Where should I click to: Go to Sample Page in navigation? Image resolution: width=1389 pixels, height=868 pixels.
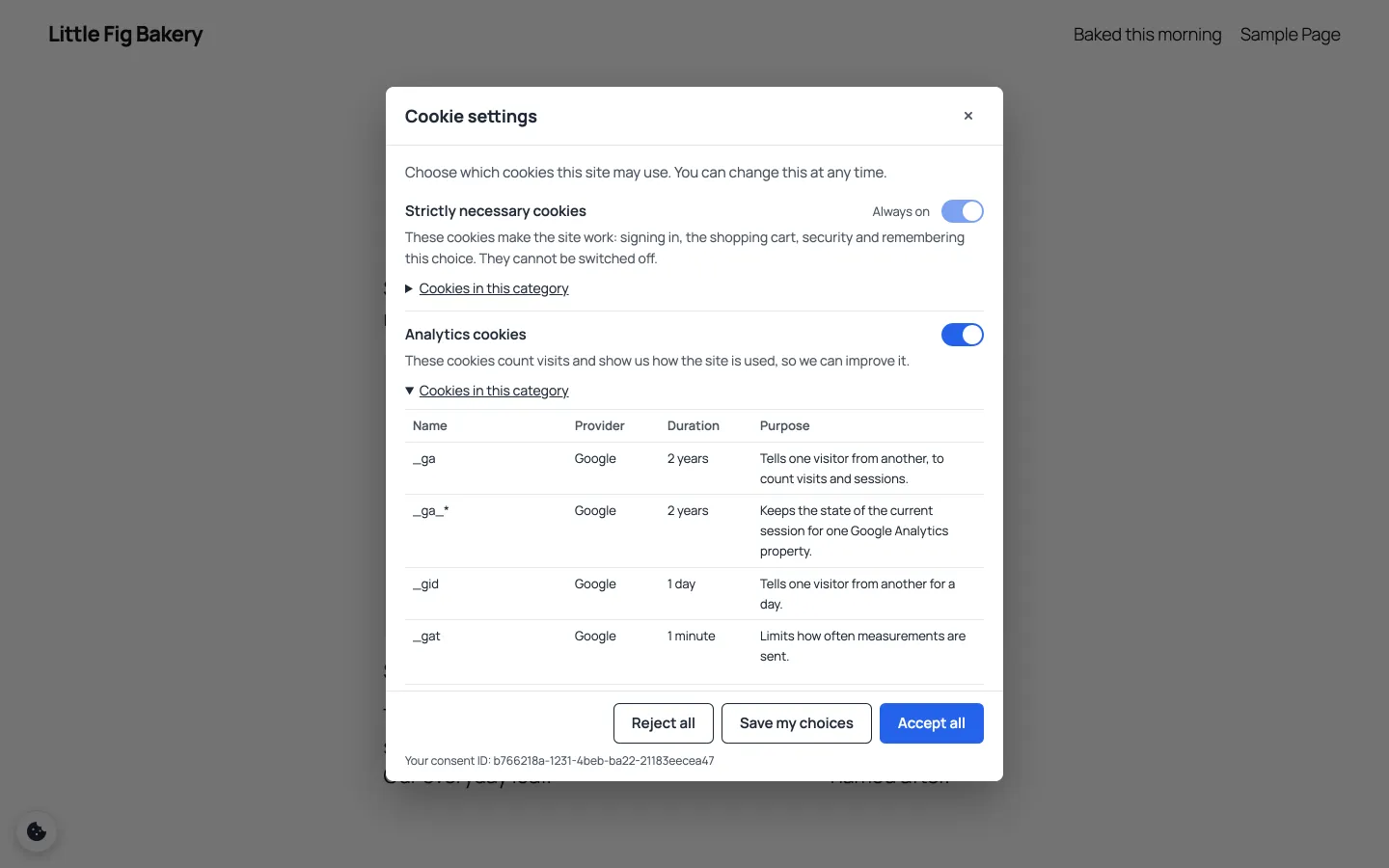pos(1291,35)
